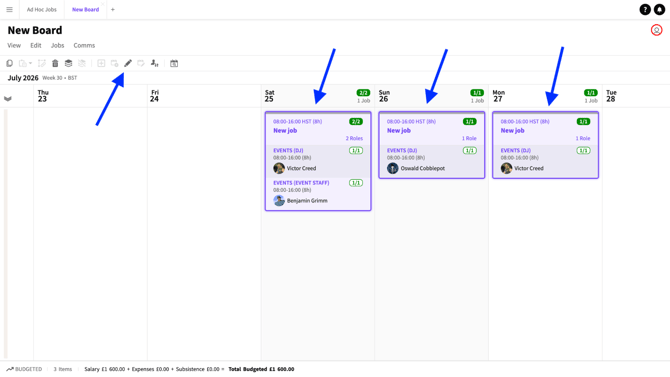Click 1 Role label on Sunday job
670x377 pixels.
[469, 138]
